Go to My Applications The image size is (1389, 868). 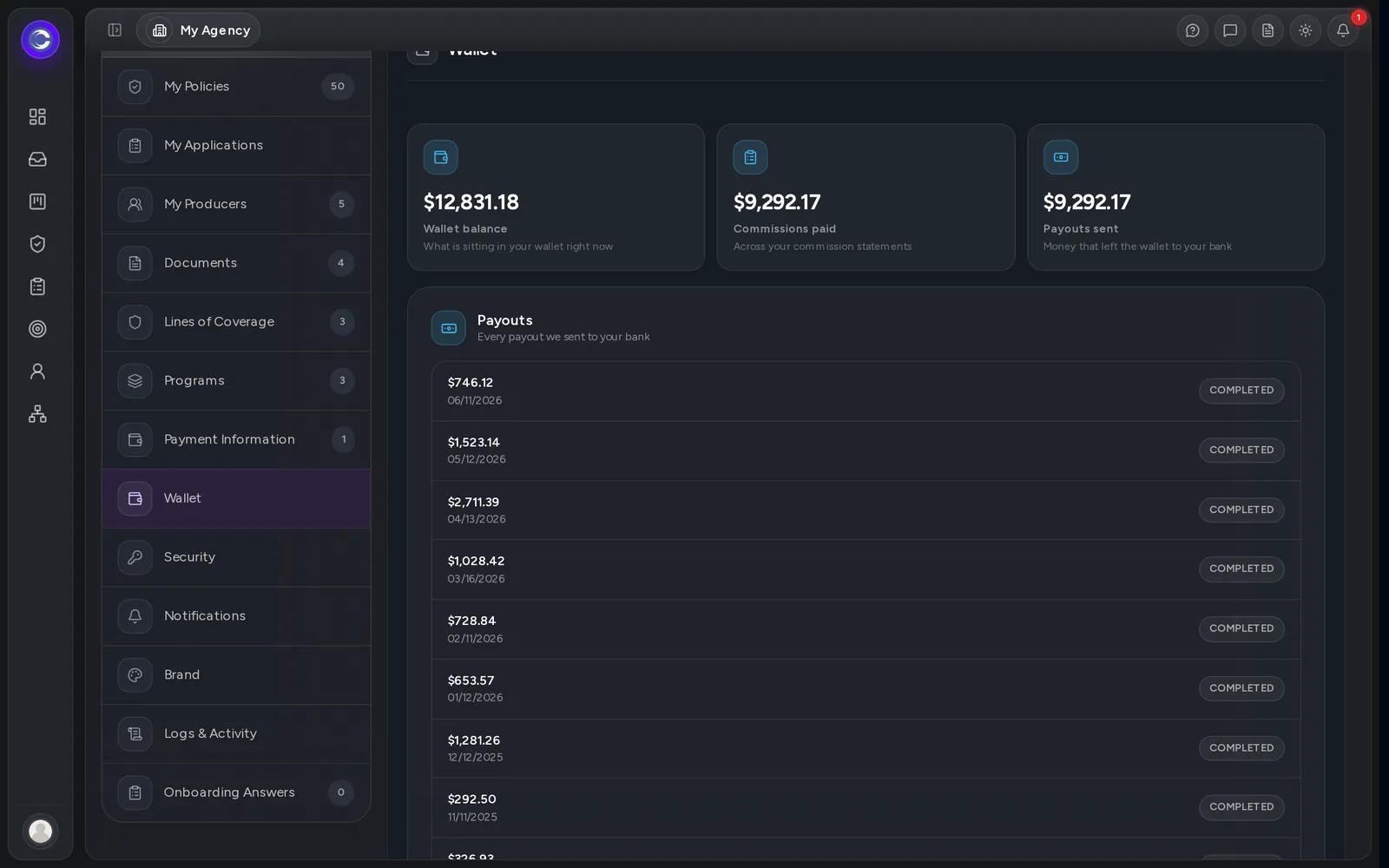tap(236, 146)
